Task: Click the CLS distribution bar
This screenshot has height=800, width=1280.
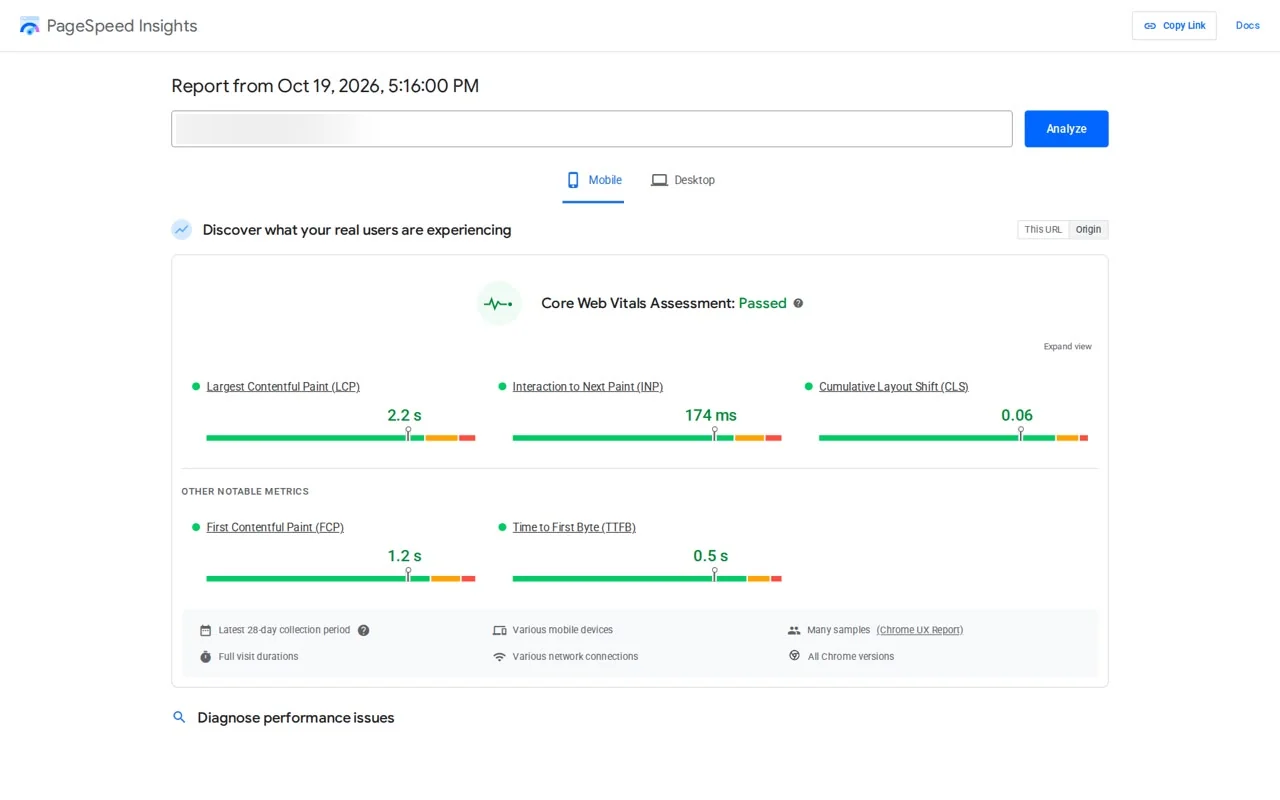Action: (x=953, y=438)
